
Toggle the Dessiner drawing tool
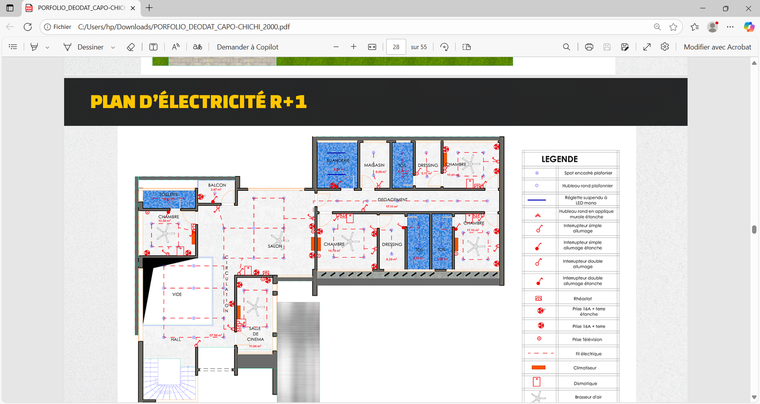tap(83, 47)
